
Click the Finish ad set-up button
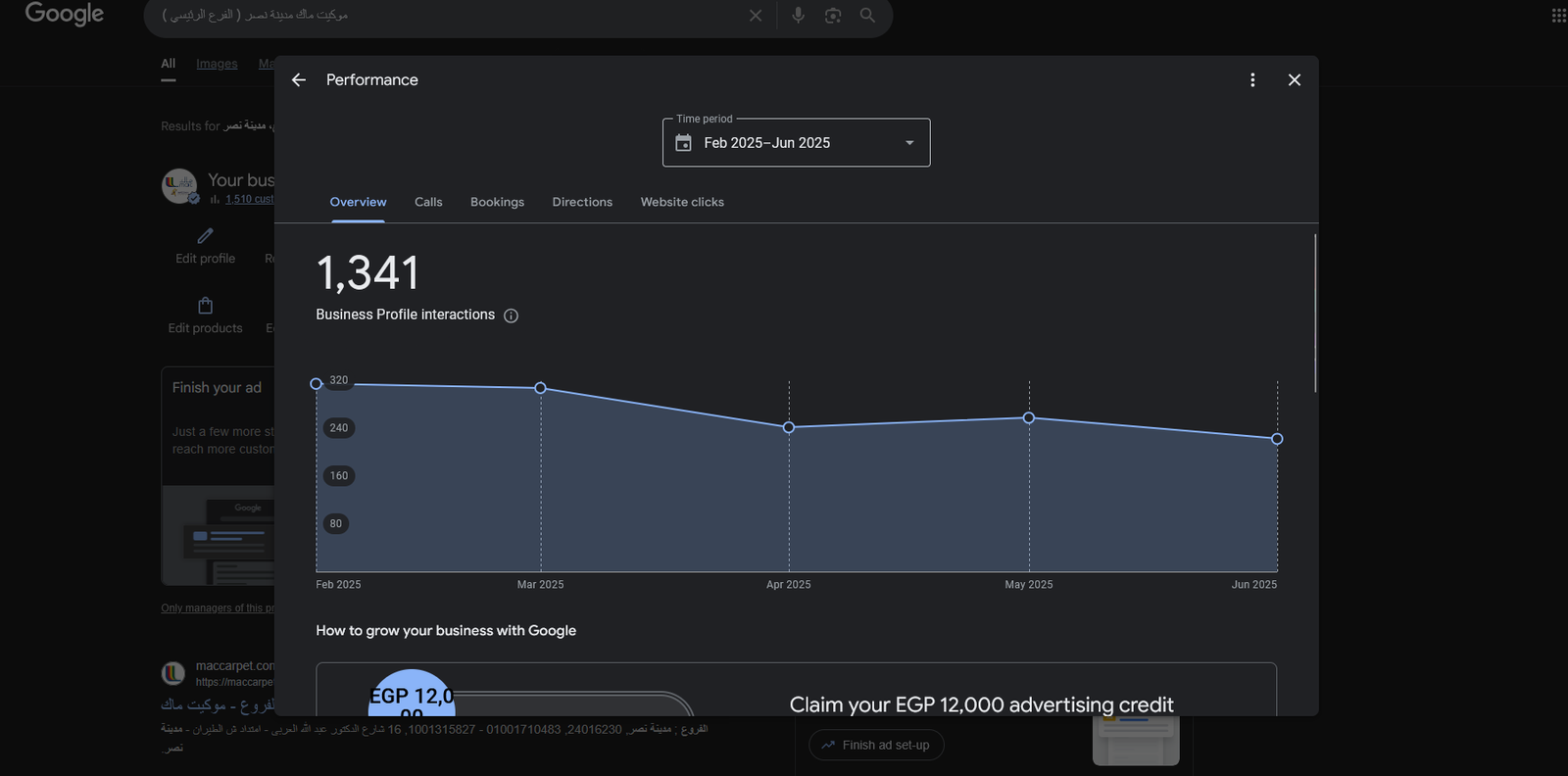[876, 745]
